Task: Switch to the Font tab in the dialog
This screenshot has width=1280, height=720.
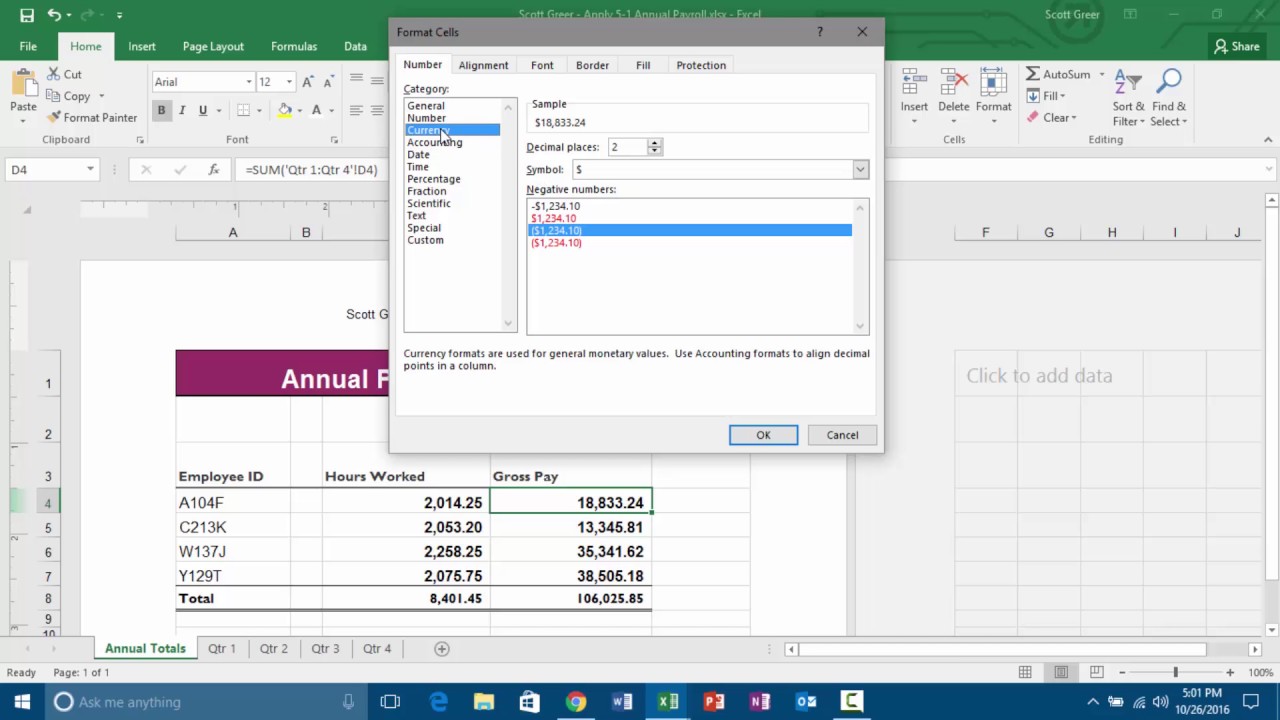Action: tap(542, 65)
